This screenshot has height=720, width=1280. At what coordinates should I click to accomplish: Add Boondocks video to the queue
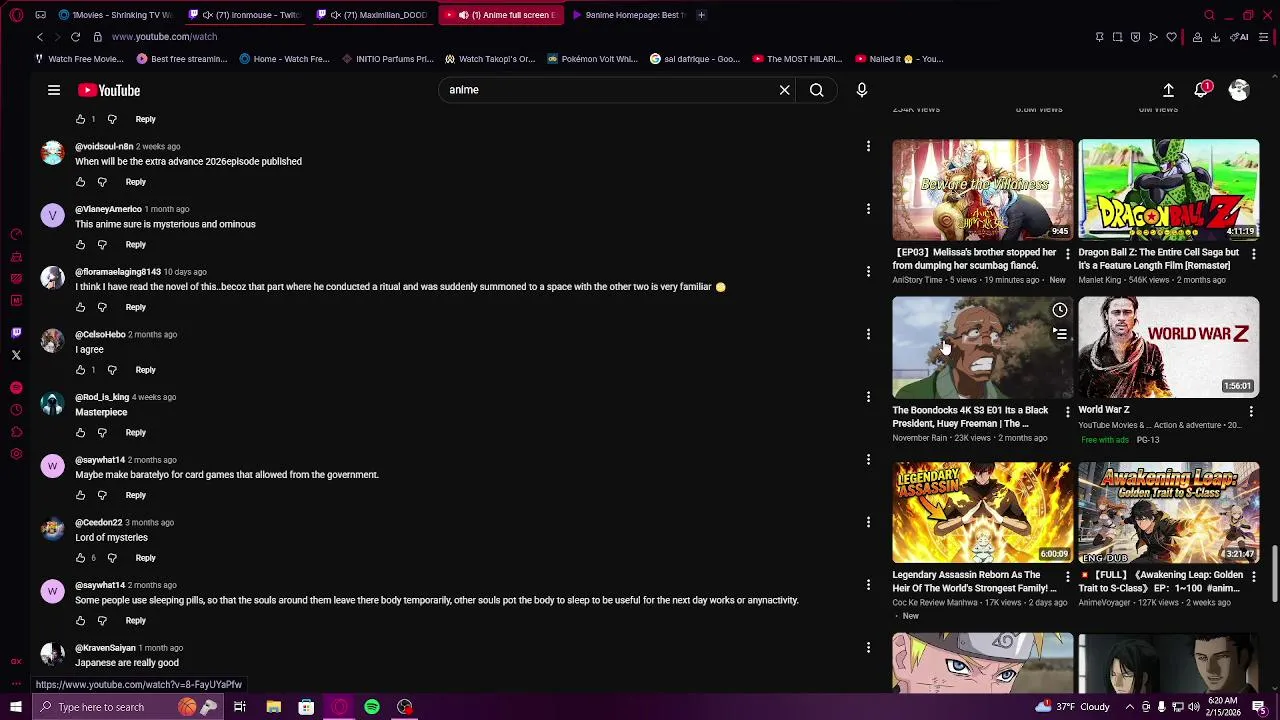[x=1060, y=334]
